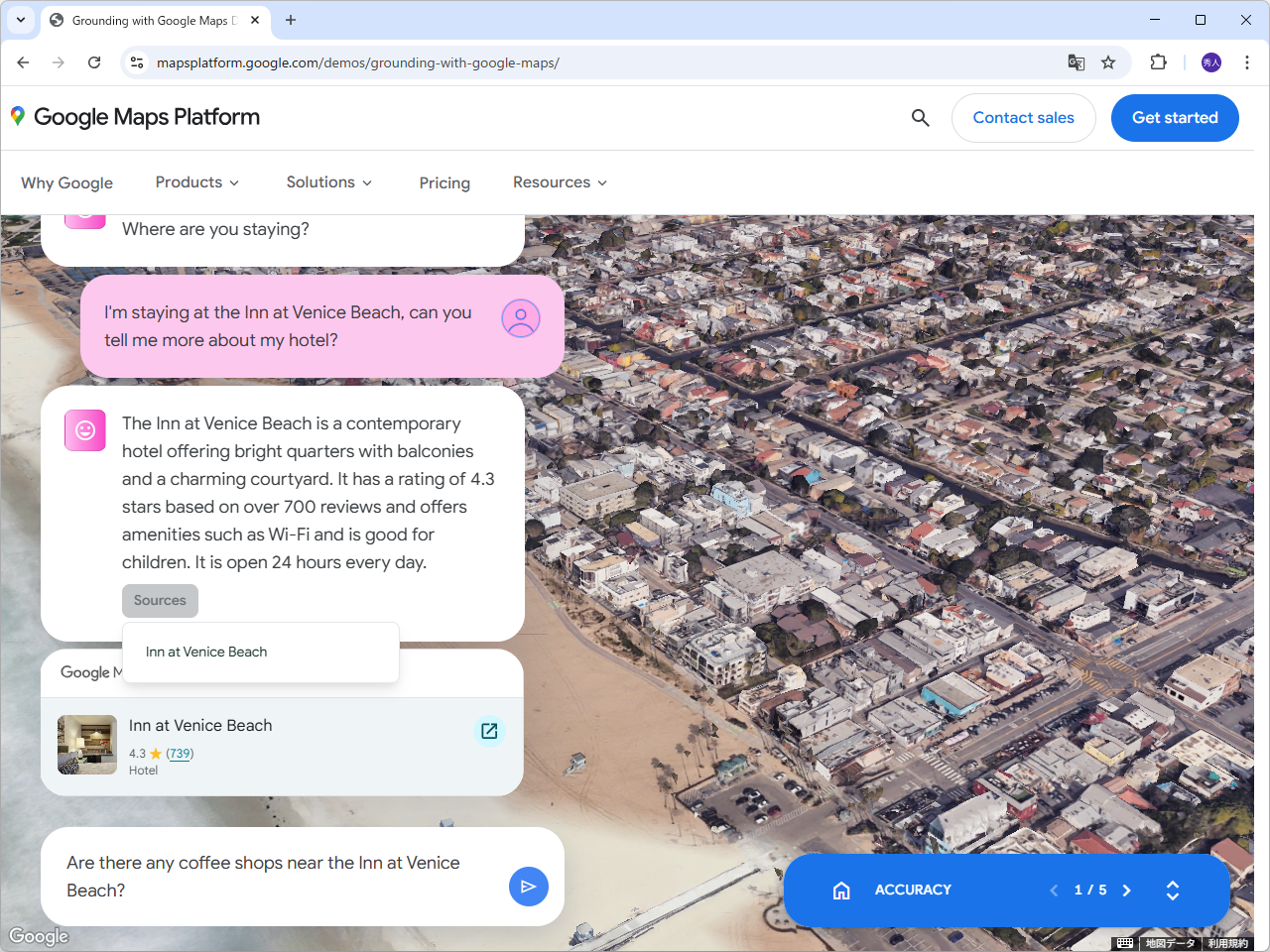This screenshot has width=1270, height=952.
Task: Click the chatbot smiley avatar icon
Action: point(84,430)
